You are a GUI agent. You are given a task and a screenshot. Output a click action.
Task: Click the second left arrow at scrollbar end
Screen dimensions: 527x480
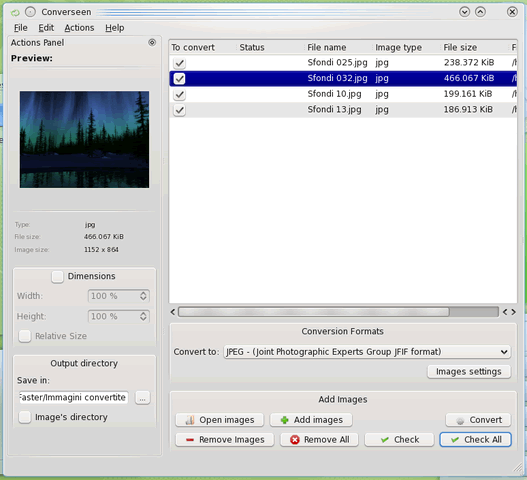pos(505,312)
